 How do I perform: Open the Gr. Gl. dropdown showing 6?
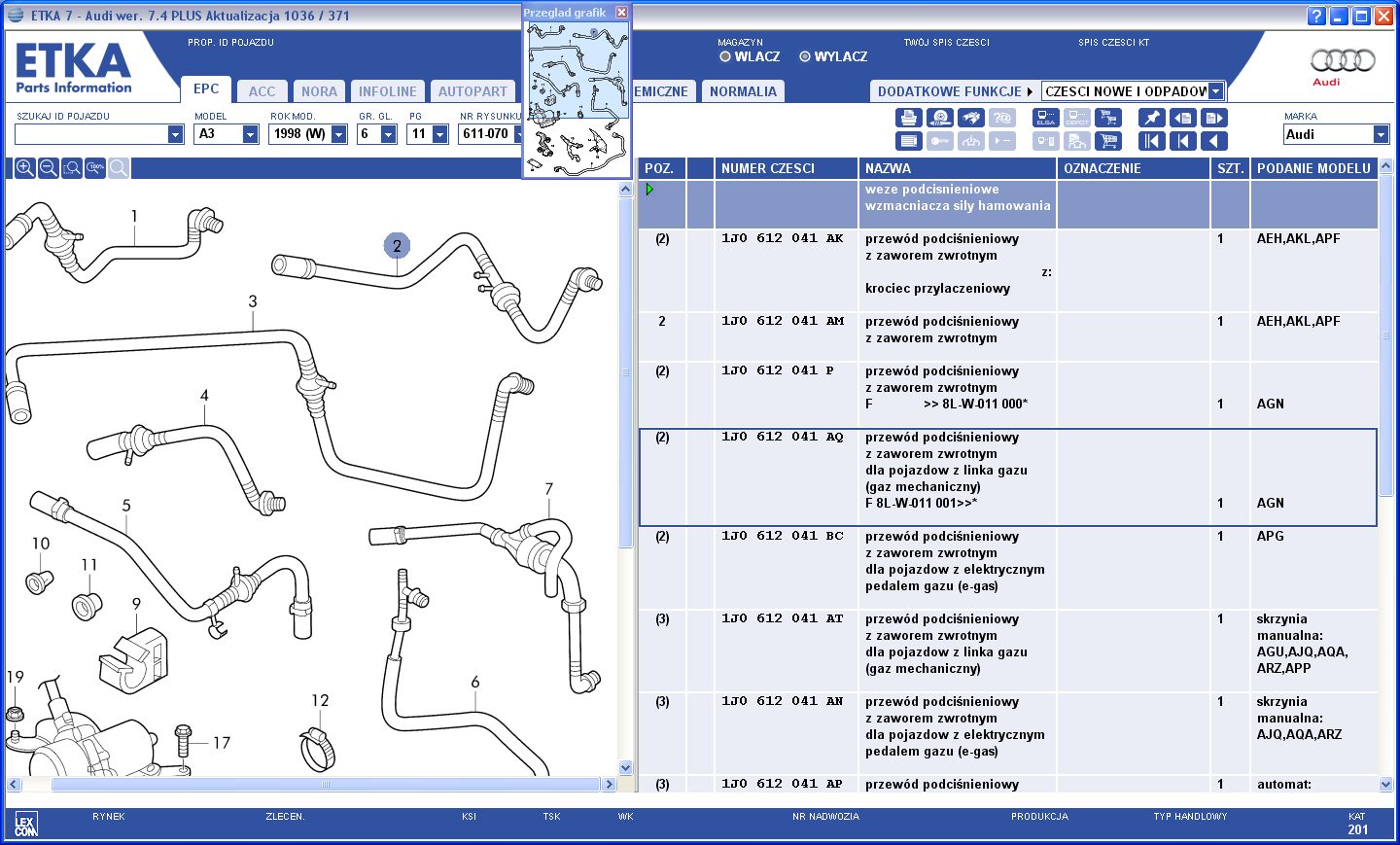pos(388,134)
